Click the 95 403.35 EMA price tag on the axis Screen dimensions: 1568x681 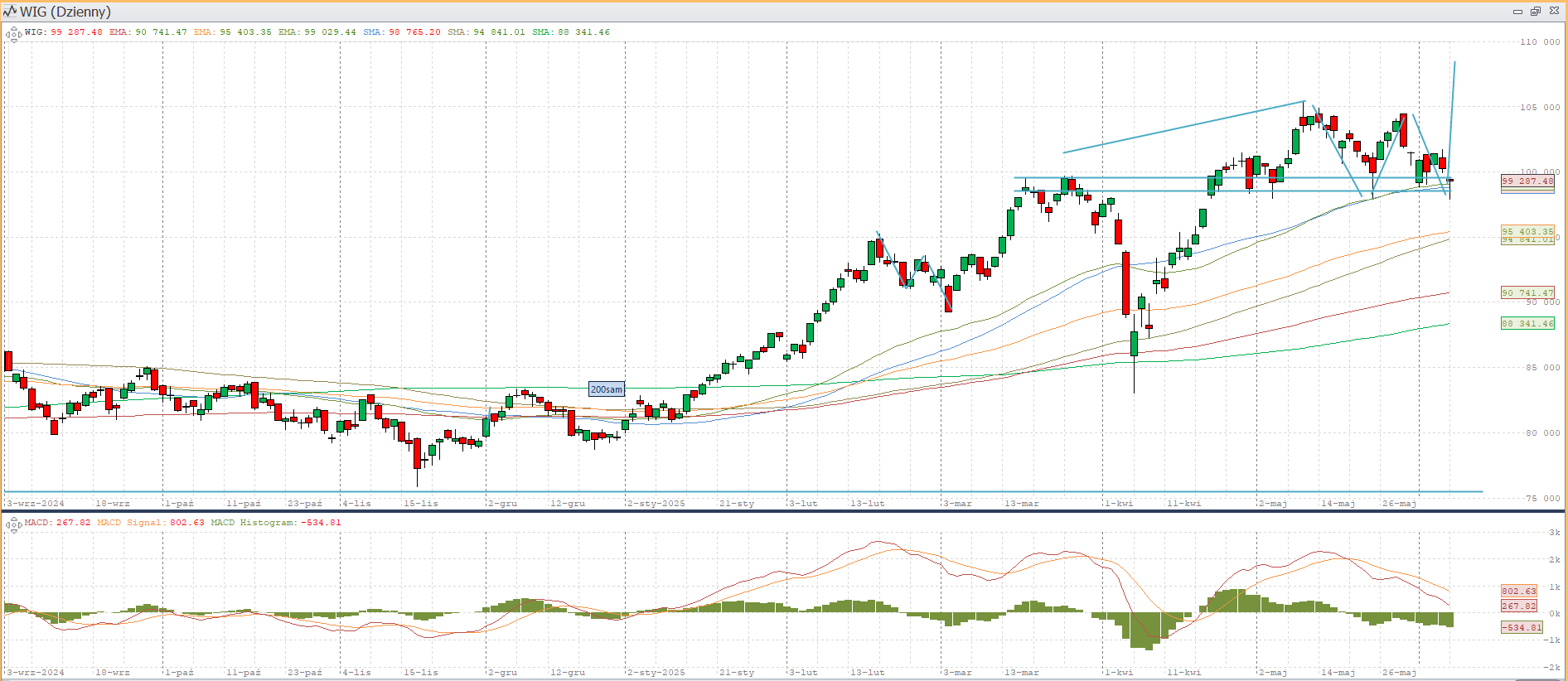1527,232
